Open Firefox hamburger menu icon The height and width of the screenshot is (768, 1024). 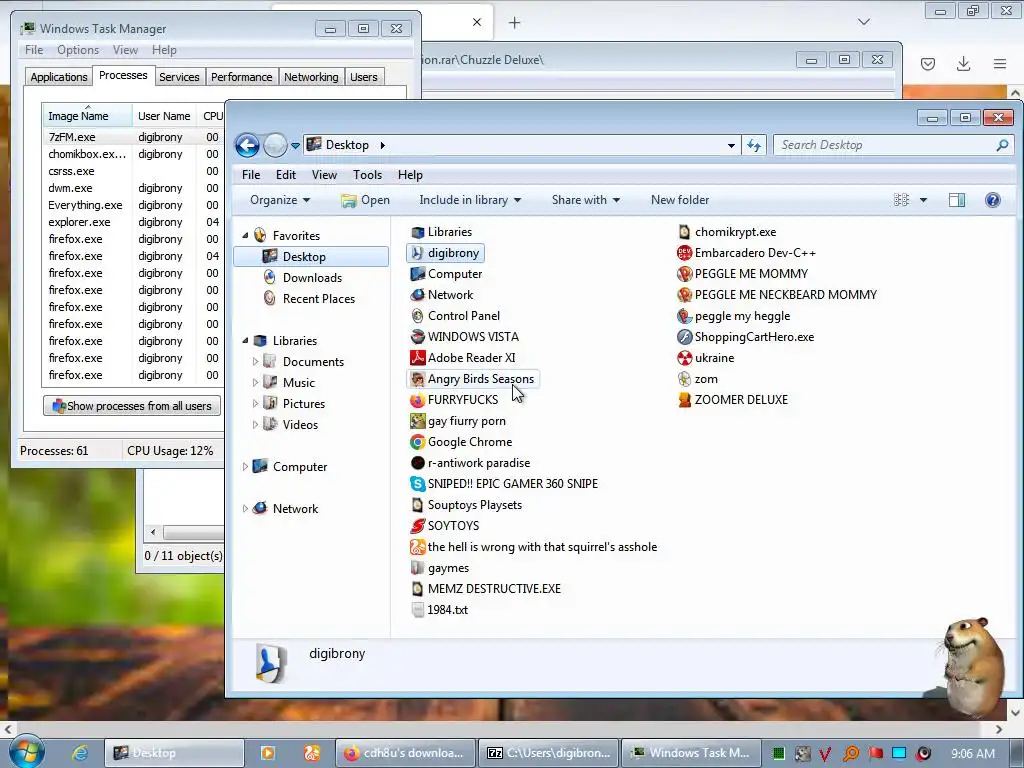click(1000, 63)
